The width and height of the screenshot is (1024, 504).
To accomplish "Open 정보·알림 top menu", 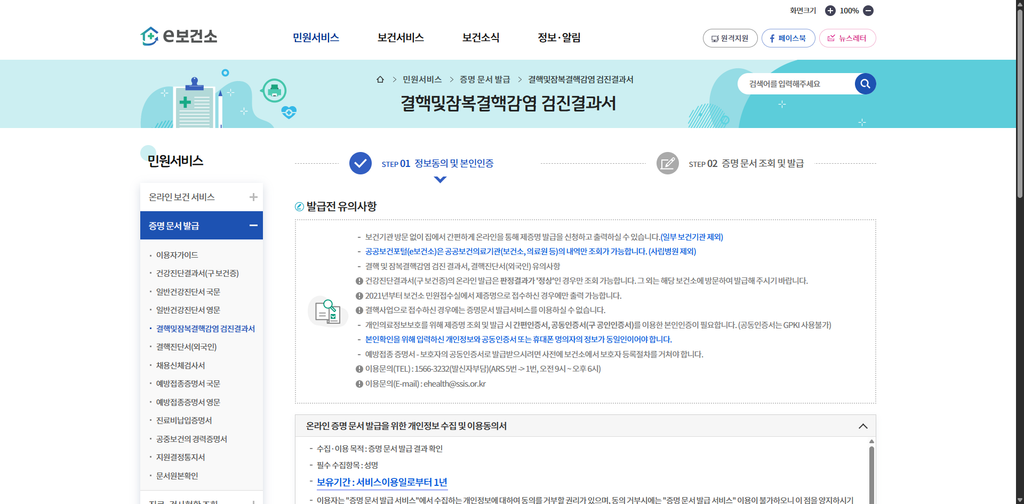I will tap(559, 37).
